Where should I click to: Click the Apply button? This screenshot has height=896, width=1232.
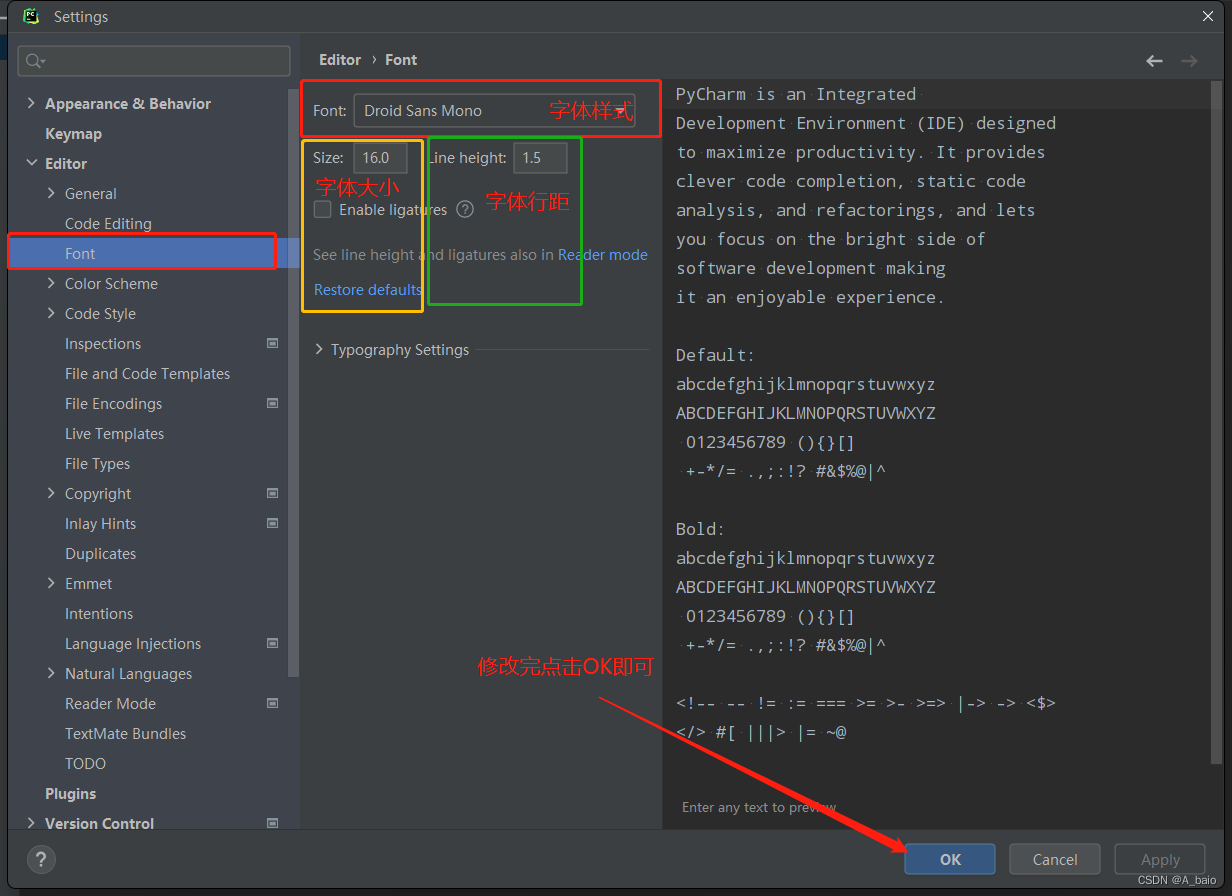[x=1160, y=859]
